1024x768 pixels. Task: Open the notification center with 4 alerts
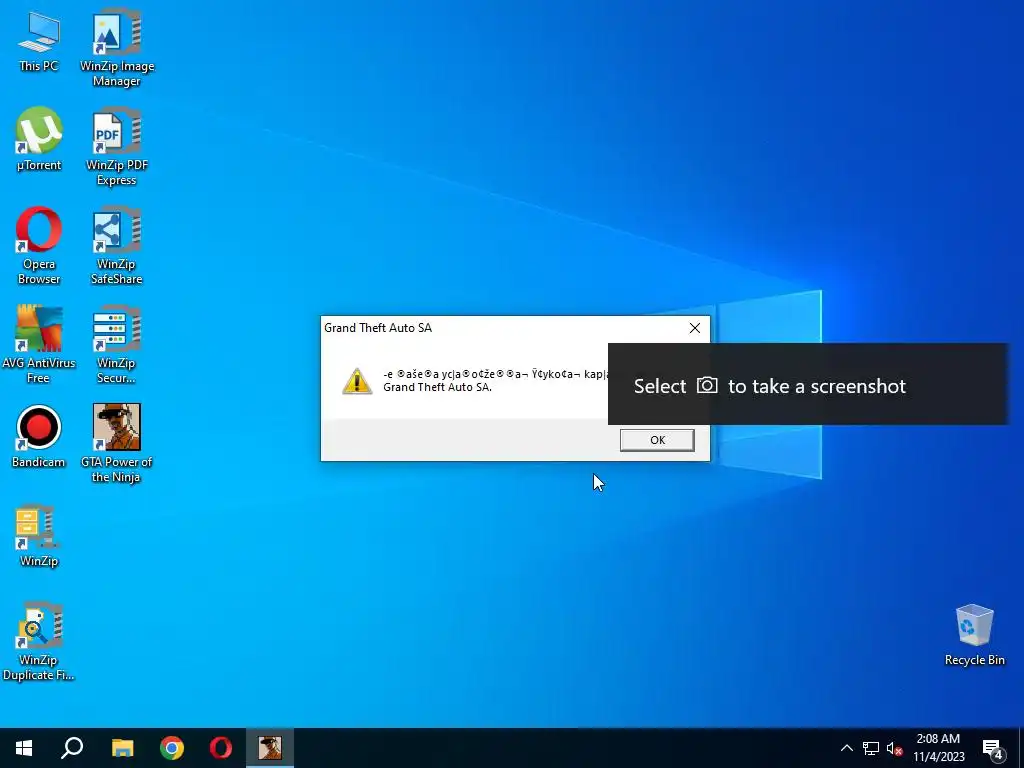993,749
